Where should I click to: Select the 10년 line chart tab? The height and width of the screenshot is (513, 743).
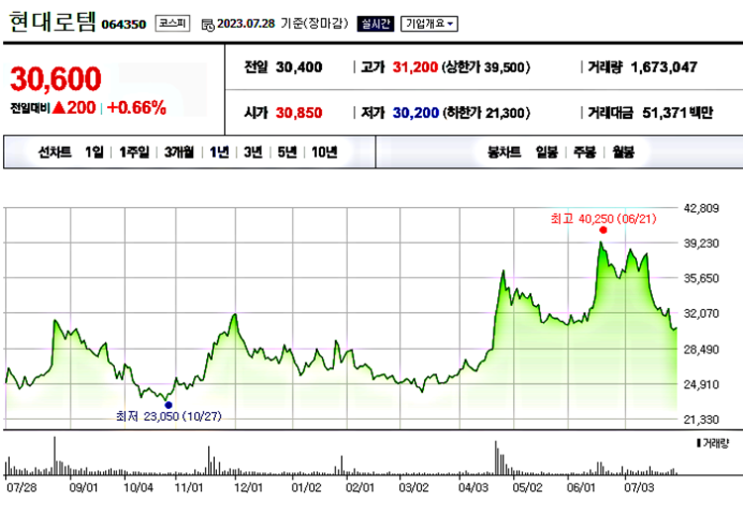324,152
